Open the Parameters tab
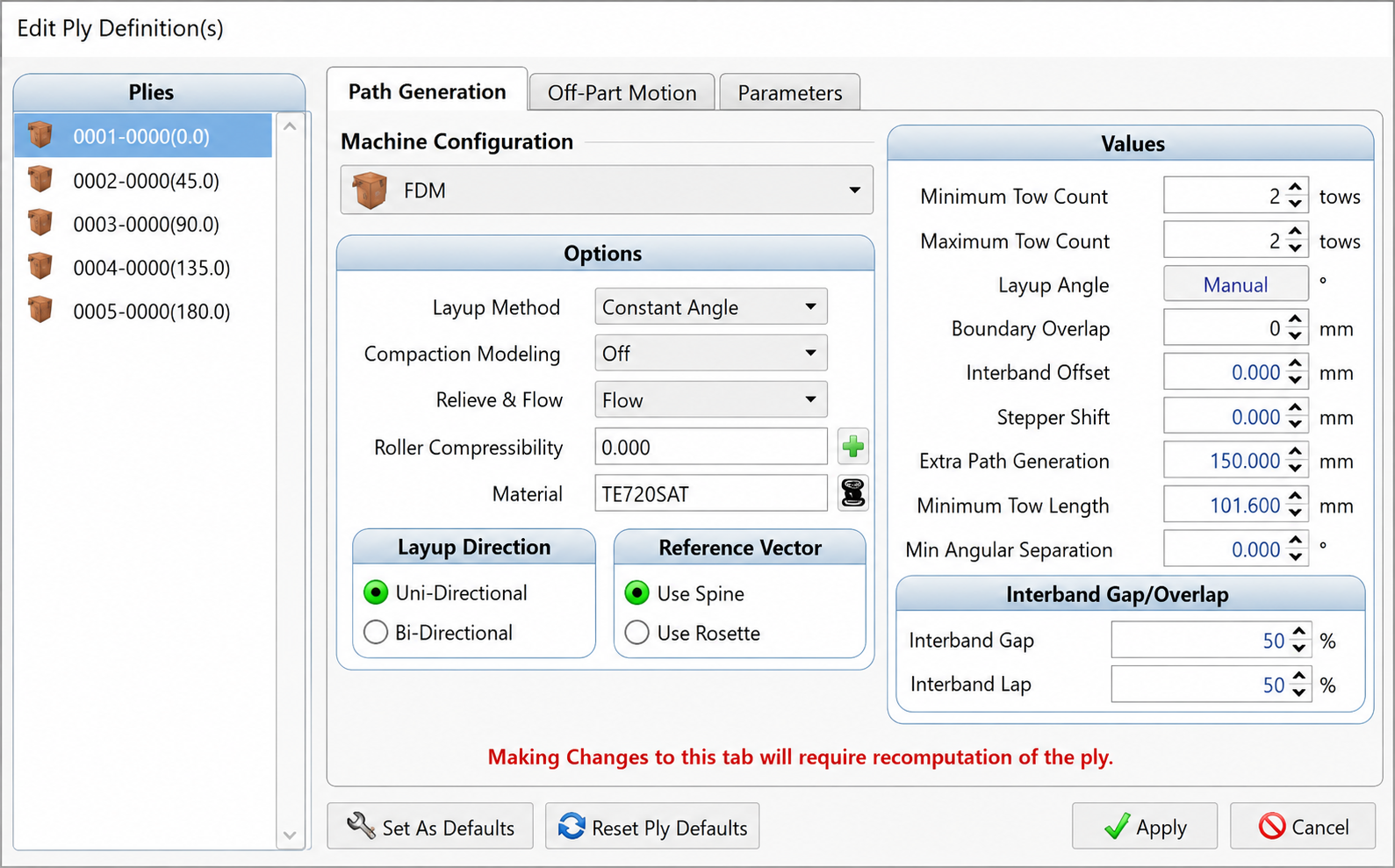Viewport: 1395px width, 868px height. (x=790, y=92)
